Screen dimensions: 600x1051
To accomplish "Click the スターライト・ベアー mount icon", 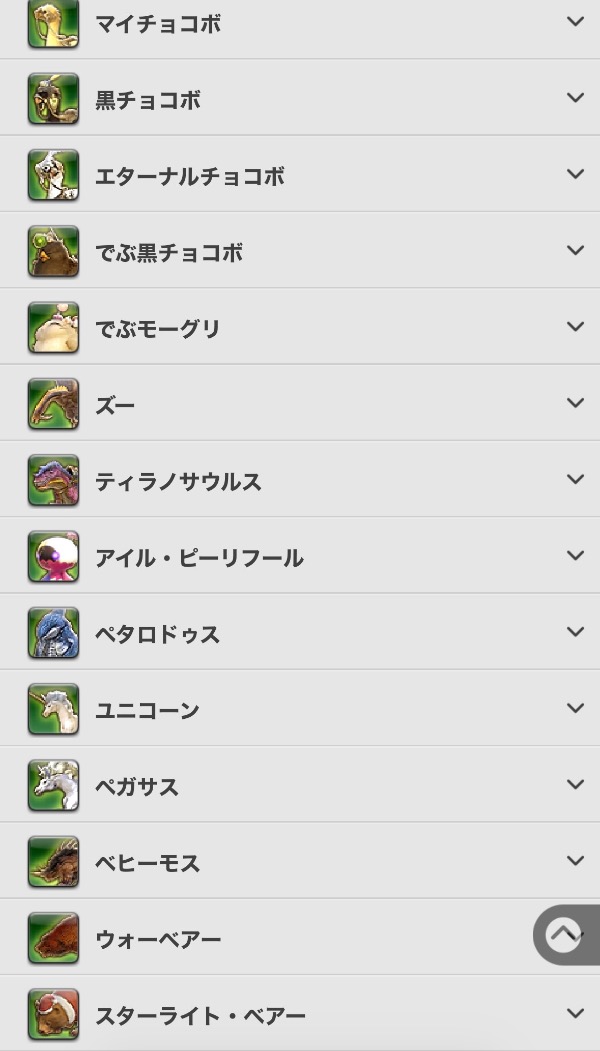I will coord(53,1015).
